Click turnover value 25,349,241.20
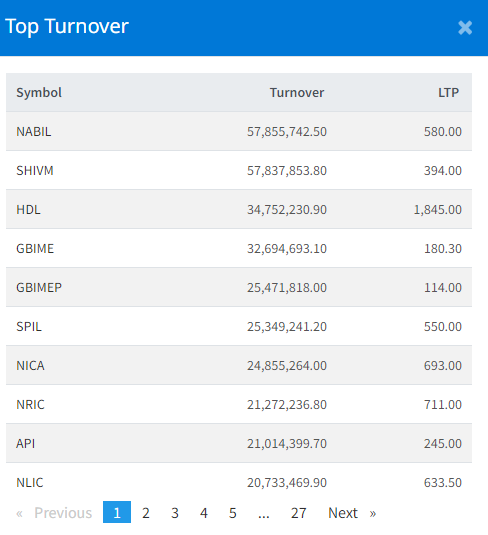Screen dimensions: 488x535 [x=287, y=327]
